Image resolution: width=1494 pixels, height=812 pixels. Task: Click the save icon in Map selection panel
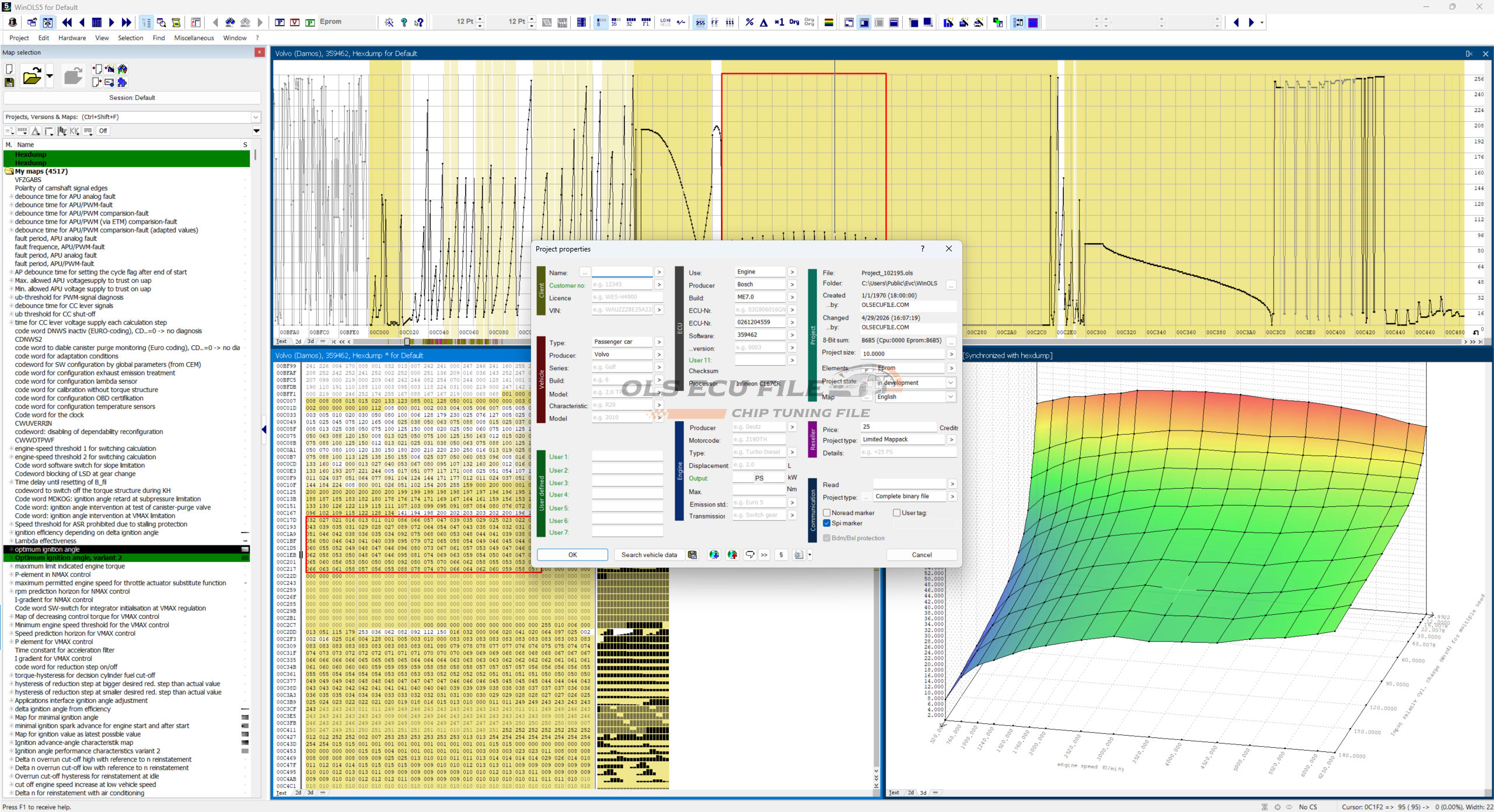[9, 83]
